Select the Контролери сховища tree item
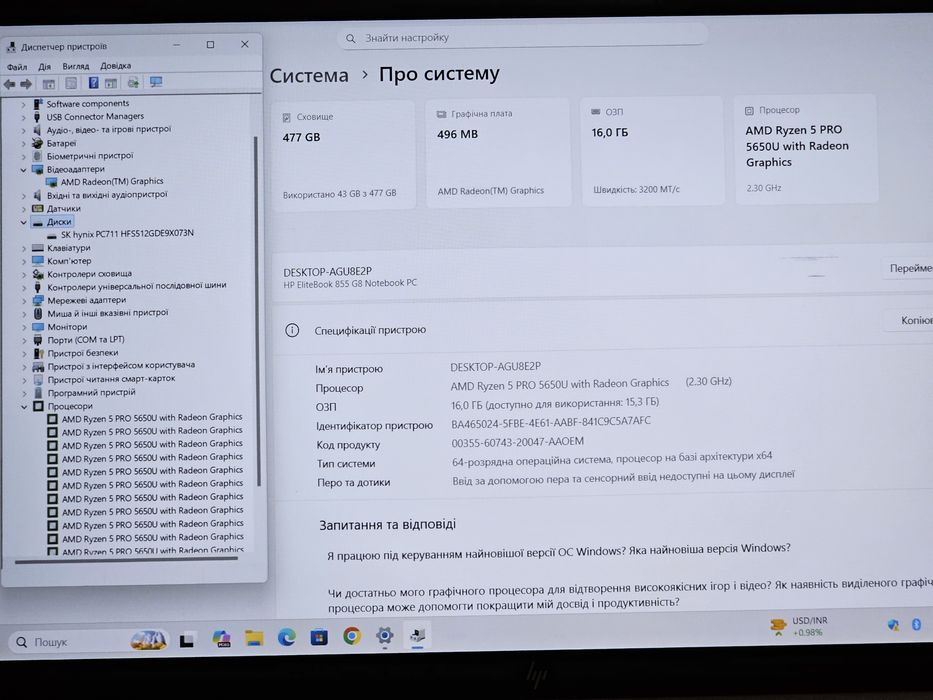The height and width of the screenshot is (700, 933). click(89, 274)
